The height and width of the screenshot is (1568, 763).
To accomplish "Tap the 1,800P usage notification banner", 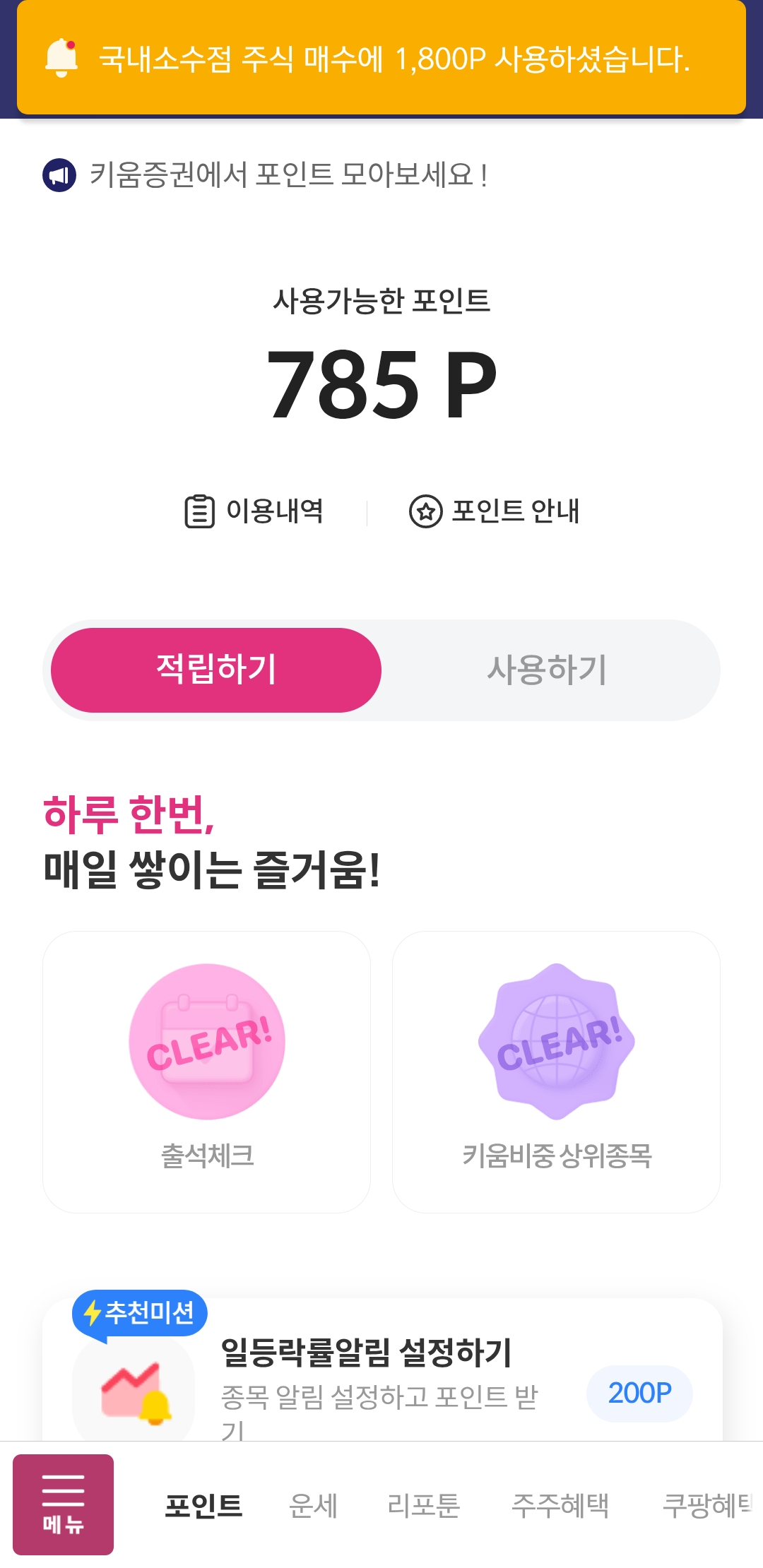I will click(381, 58).
